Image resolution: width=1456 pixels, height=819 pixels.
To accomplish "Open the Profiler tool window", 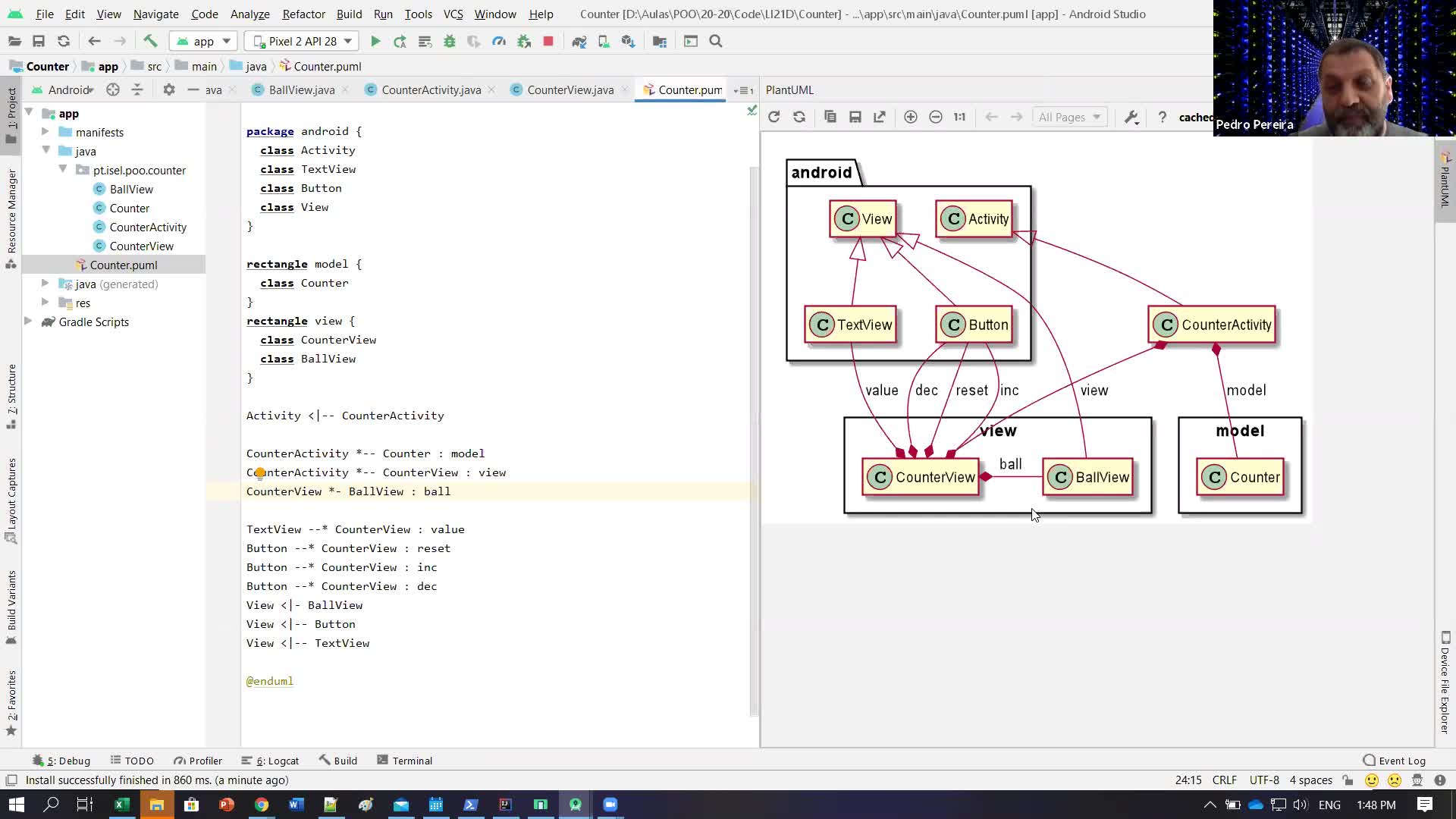I will [x=198, y=761].
